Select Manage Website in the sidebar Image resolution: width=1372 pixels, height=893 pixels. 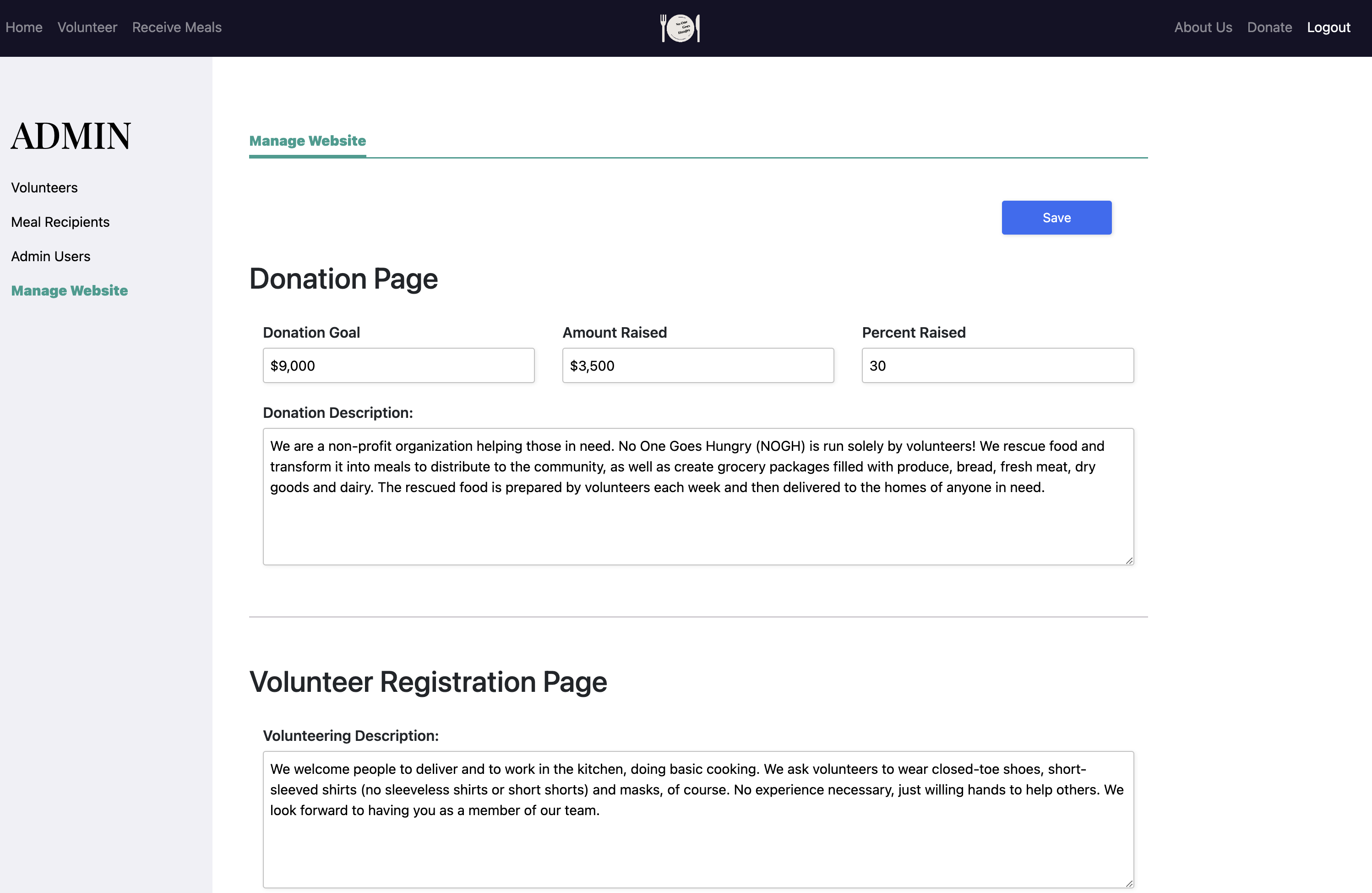69,290
